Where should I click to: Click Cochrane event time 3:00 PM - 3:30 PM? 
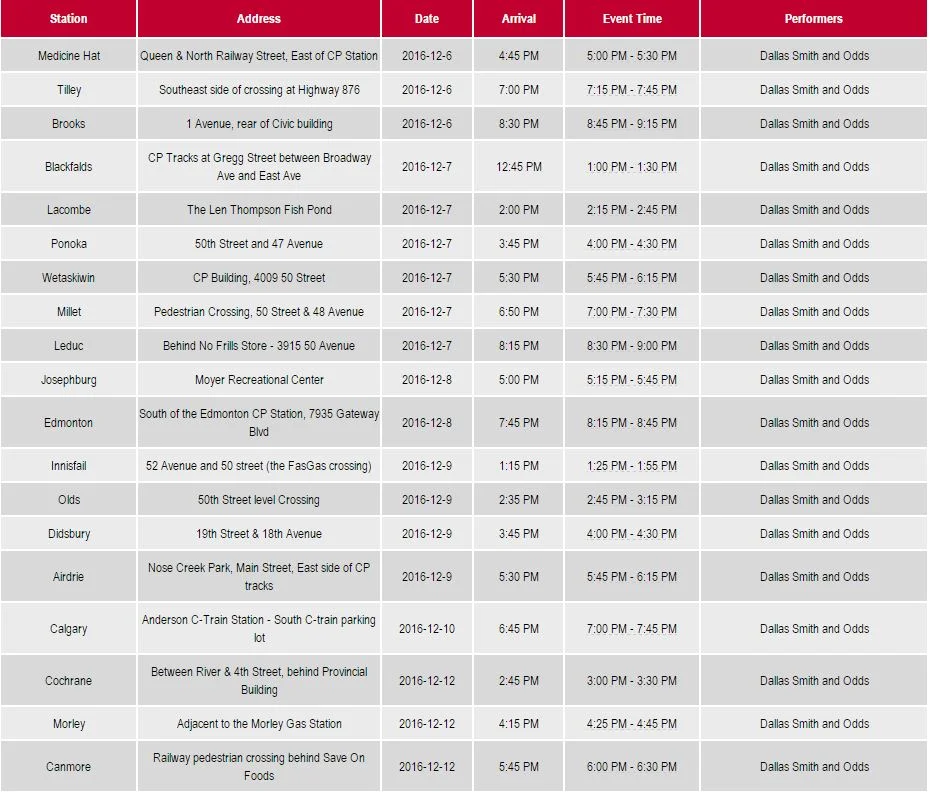pyautogui.click(x=632, y=680)
